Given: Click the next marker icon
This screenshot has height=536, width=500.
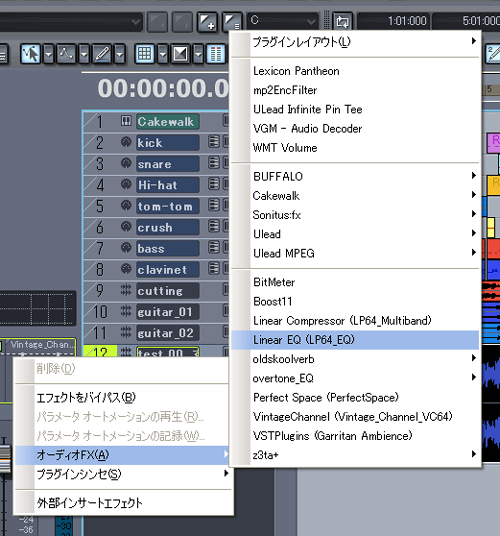Looking at the screenshot, I should pyautogui.click(x=182, y=22).
